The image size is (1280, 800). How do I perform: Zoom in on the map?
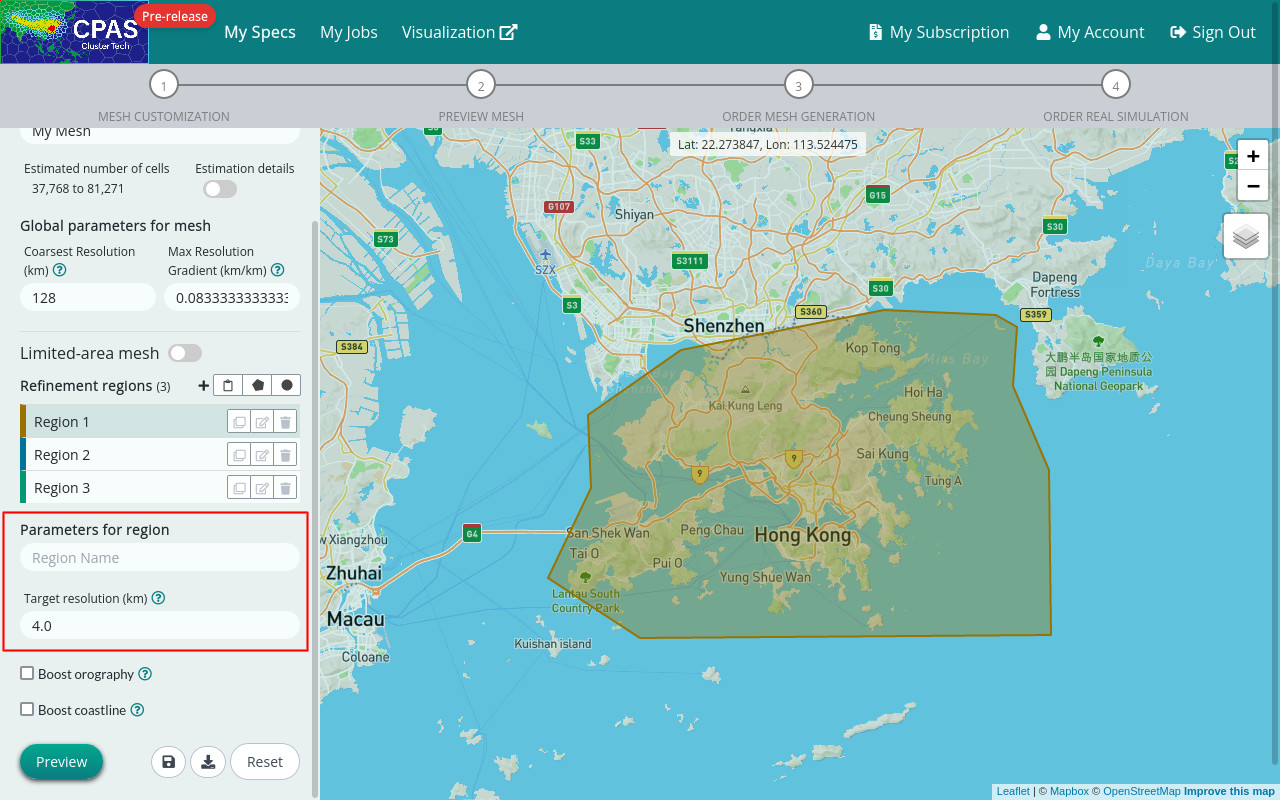click(1253, 156)
